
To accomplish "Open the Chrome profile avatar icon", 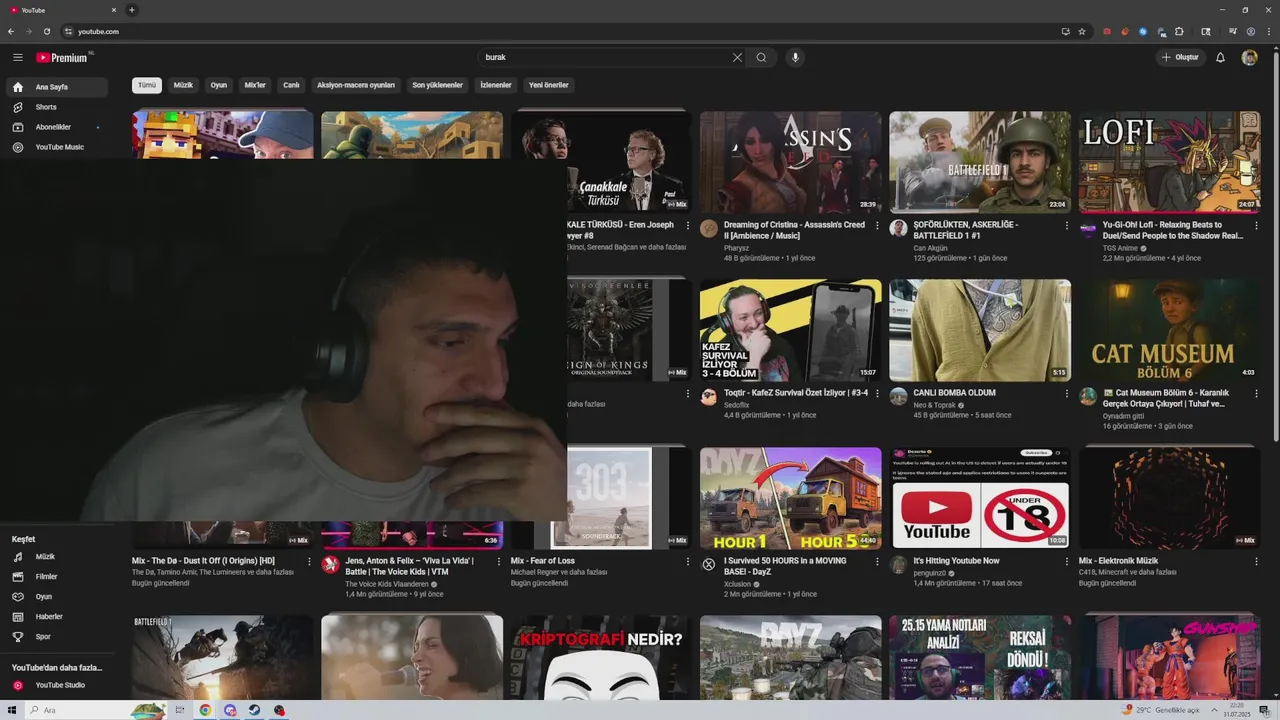I will tap(1250, 31).
